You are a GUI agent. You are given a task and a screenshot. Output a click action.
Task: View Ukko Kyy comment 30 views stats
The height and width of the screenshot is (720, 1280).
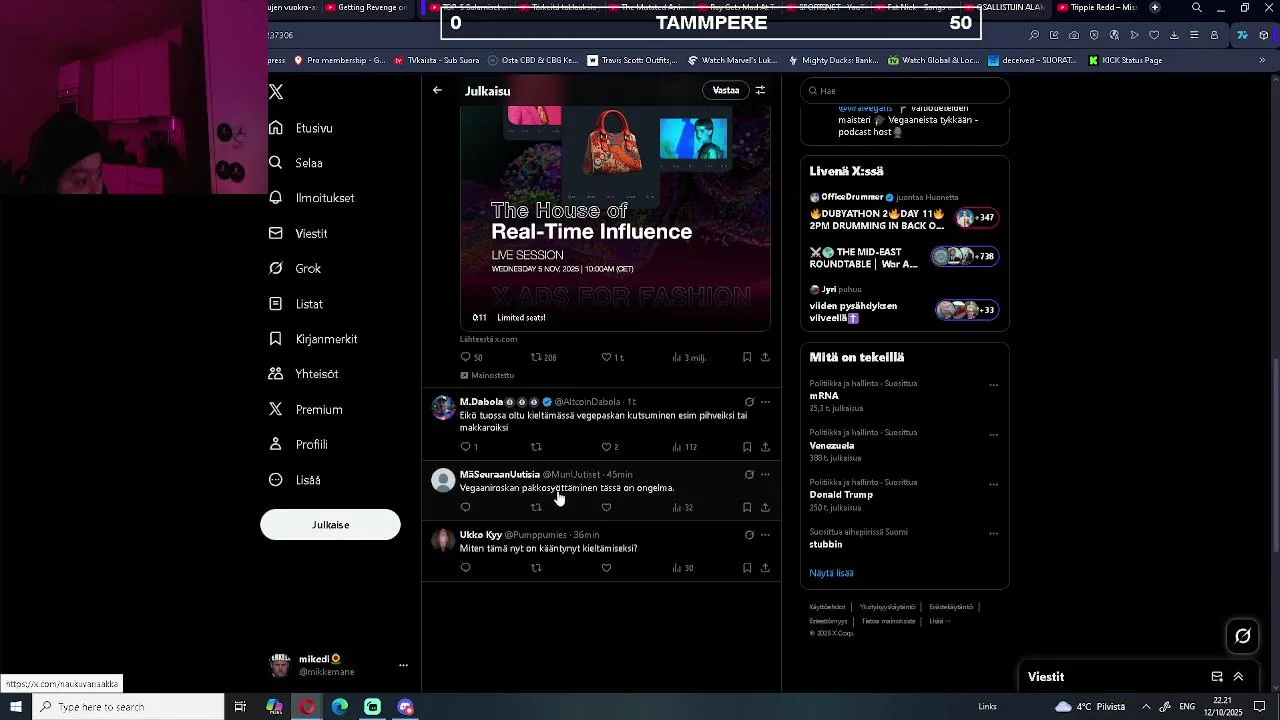pos(683,568)
